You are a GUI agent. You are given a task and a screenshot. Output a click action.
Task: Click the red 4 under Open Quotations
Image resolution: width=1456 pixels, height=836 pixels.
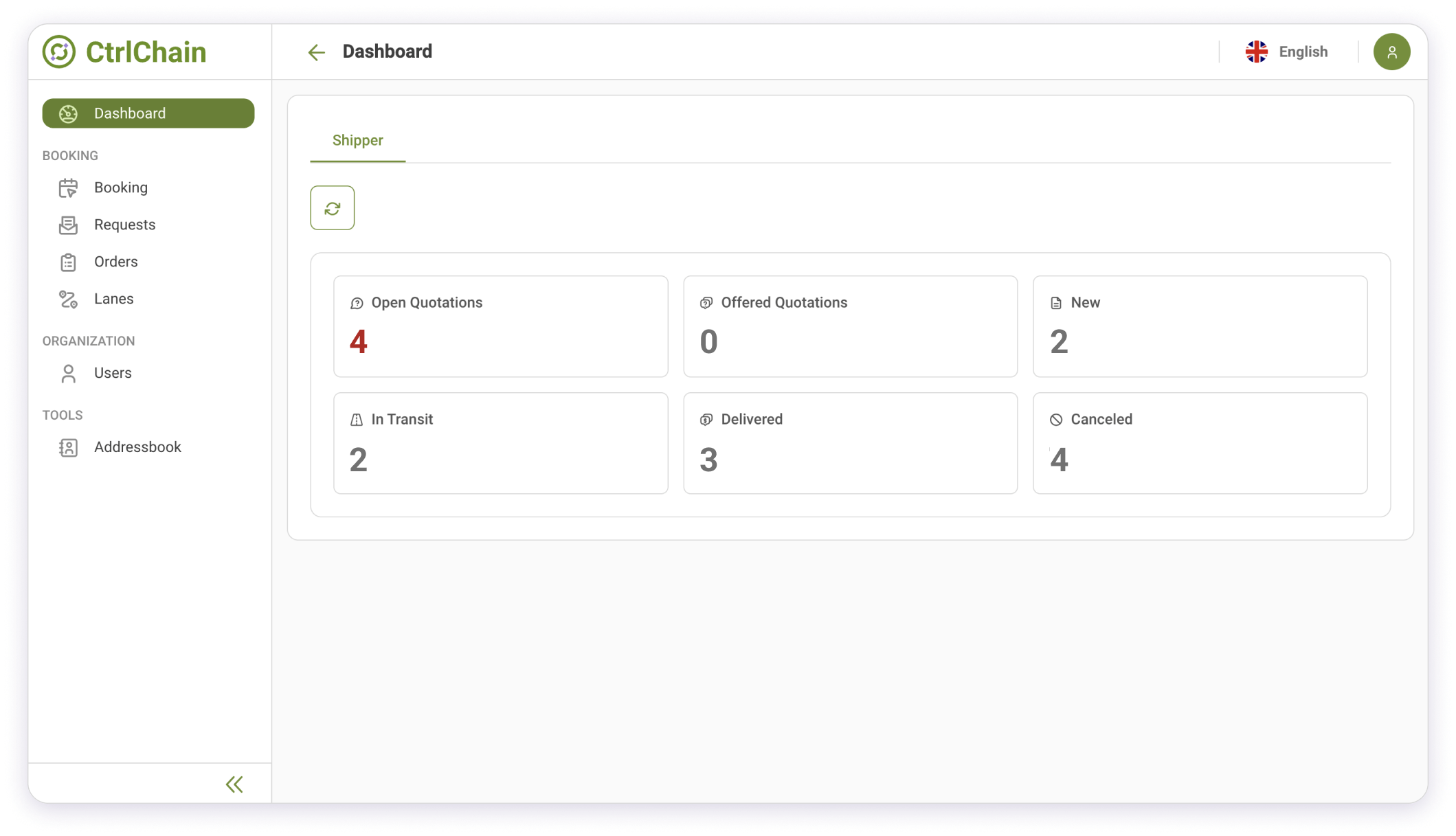(x=359, y=342)
